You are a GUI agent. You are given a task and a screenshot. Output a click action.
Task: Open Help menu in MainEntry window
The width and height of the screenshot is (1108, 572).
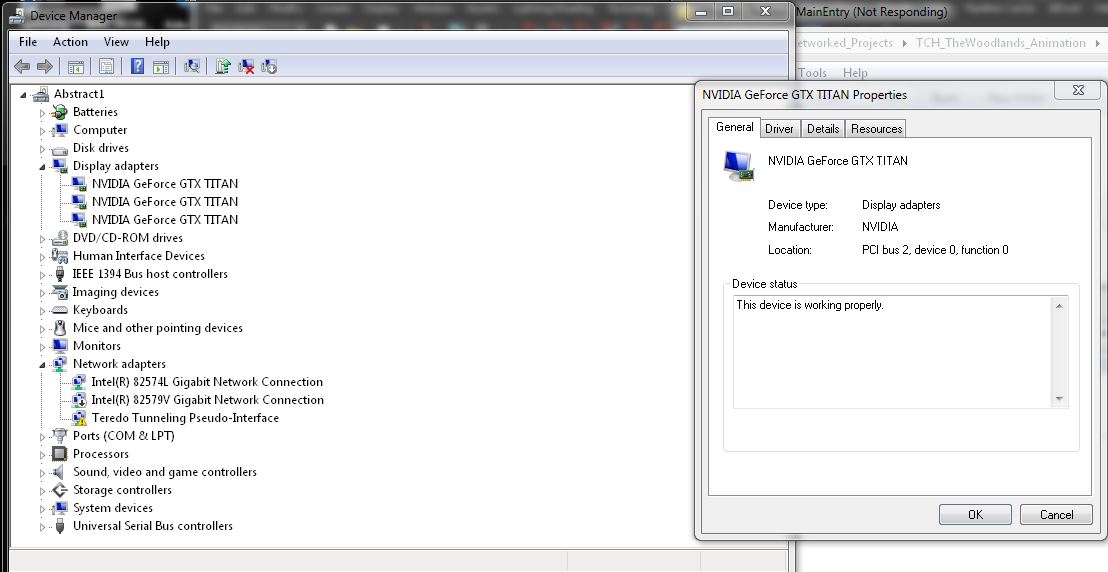[x=855, y=73]
